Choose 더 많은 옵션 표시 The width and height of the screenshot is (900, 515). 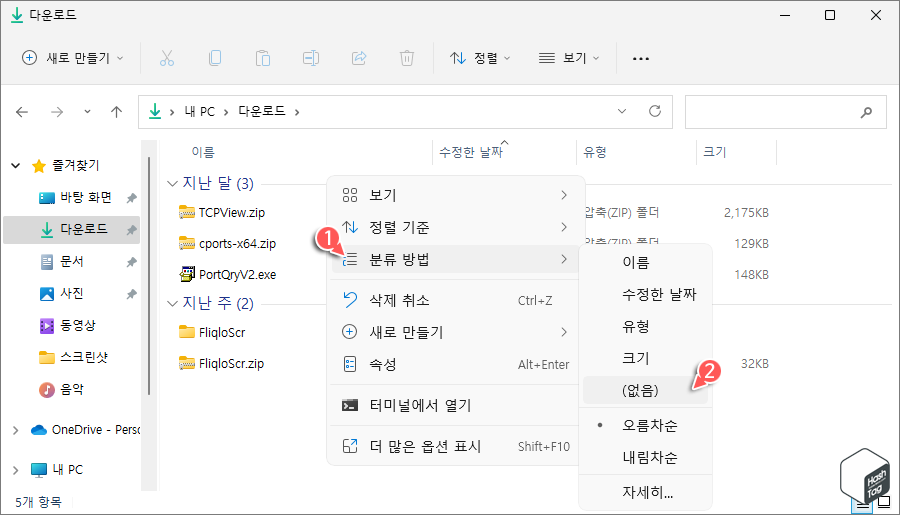(x=455, y=446)
